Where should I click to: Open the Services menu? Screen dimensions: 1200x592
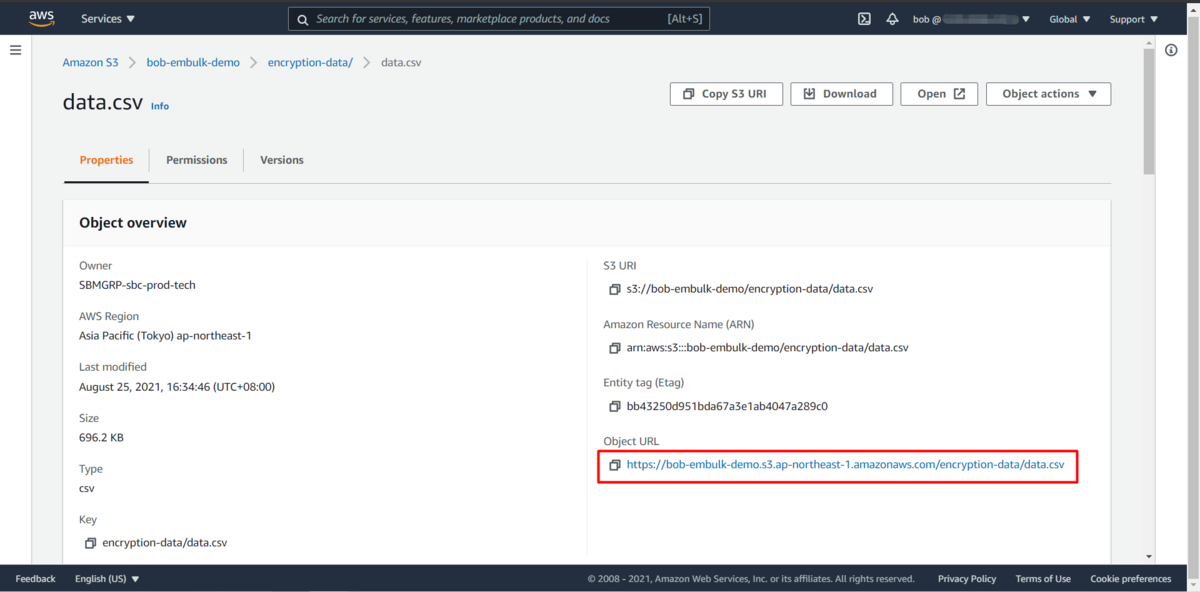(108, 19)
